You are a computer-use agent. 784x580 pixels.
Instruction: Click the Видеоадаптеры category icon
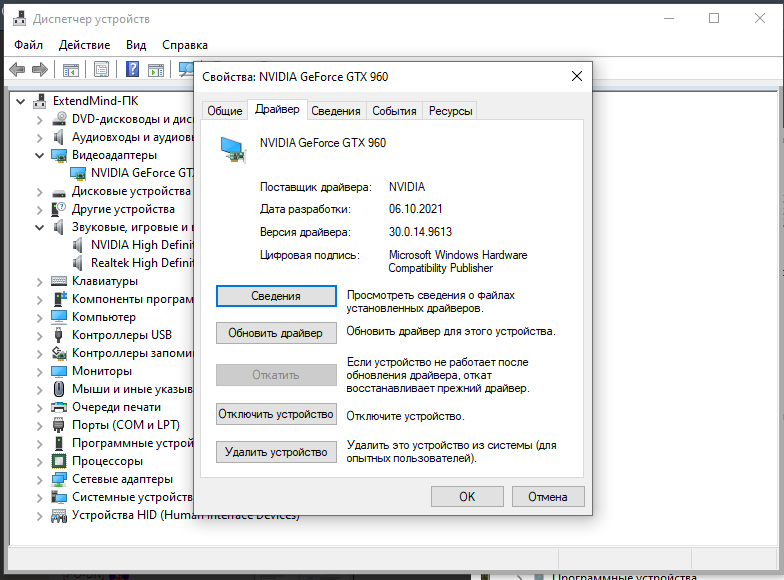click(x=59, y=155)
